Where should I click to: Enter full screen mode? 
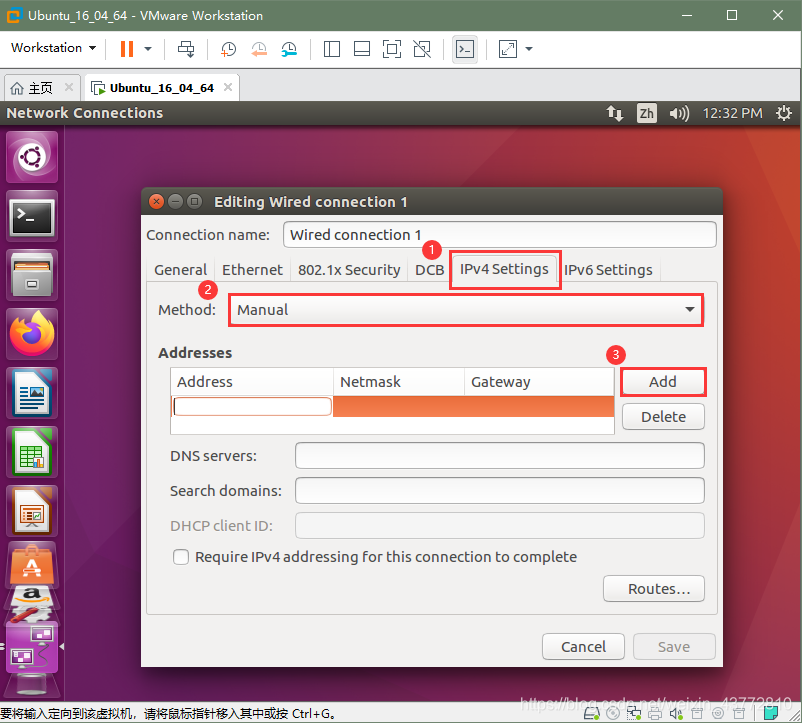392,49
